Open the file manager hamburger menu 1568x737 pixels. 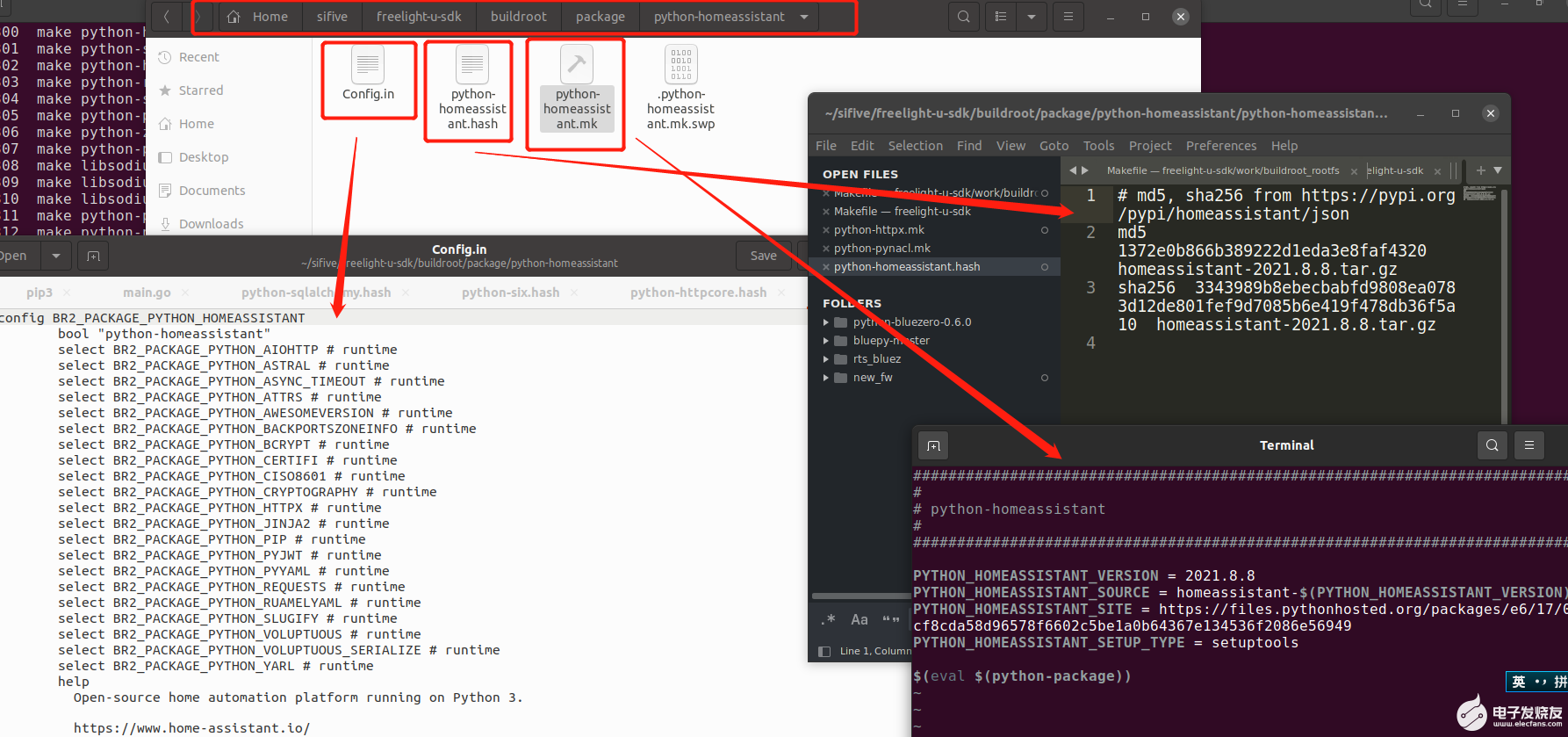click(x=1068, y=17)
